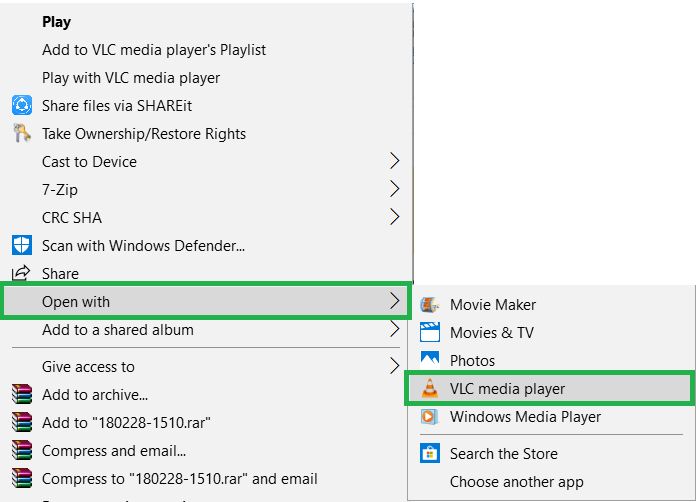Select Give access to entry
Viewport: 696px width, 502px height.
[88, 367]
